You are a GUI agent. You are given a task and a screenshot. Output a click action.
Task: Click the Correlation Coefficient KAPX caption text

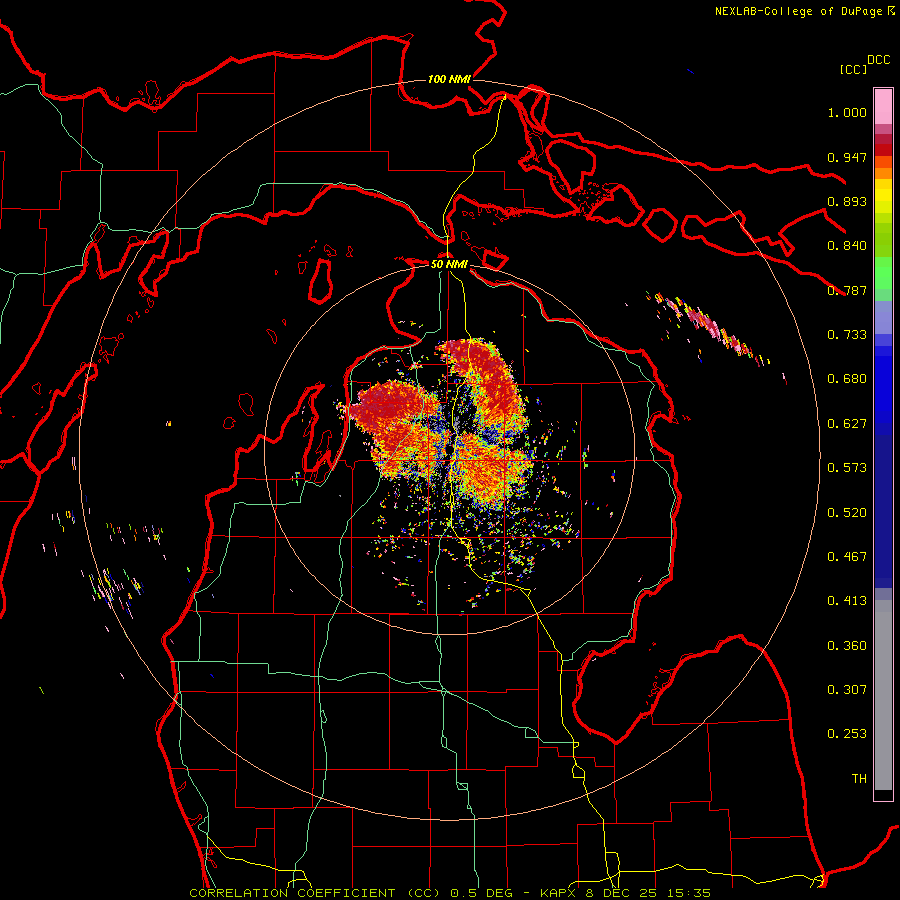pos(450,893)
